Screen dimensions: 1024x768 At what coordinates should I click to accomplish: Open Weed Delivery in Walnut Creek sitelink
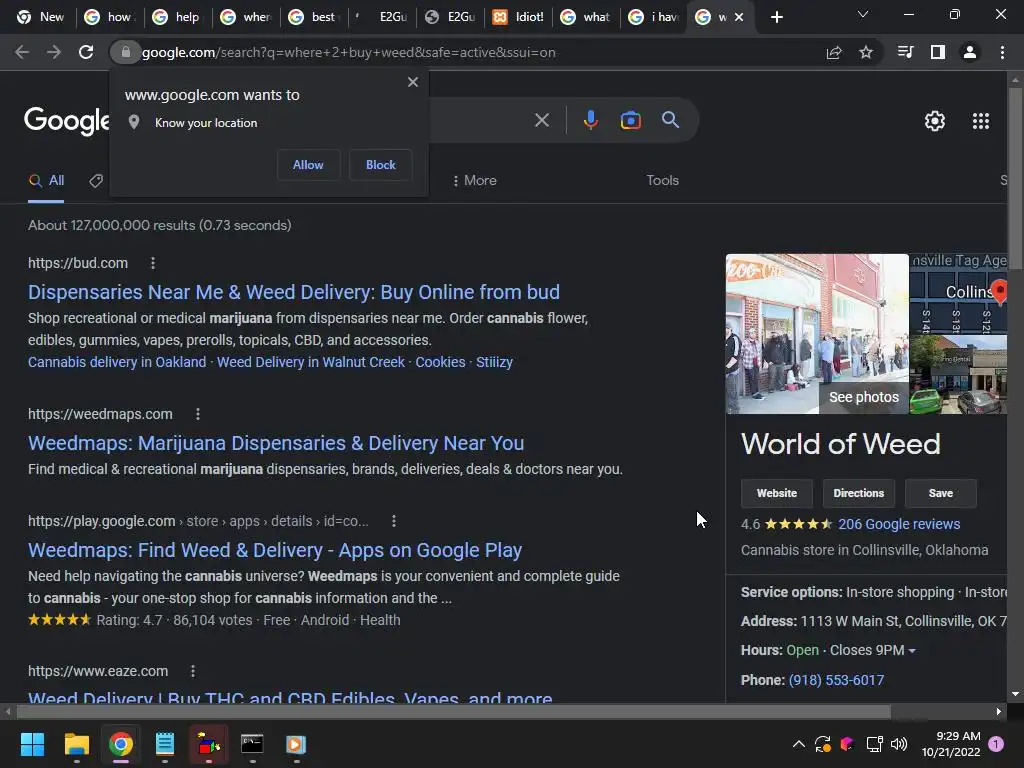311,362
